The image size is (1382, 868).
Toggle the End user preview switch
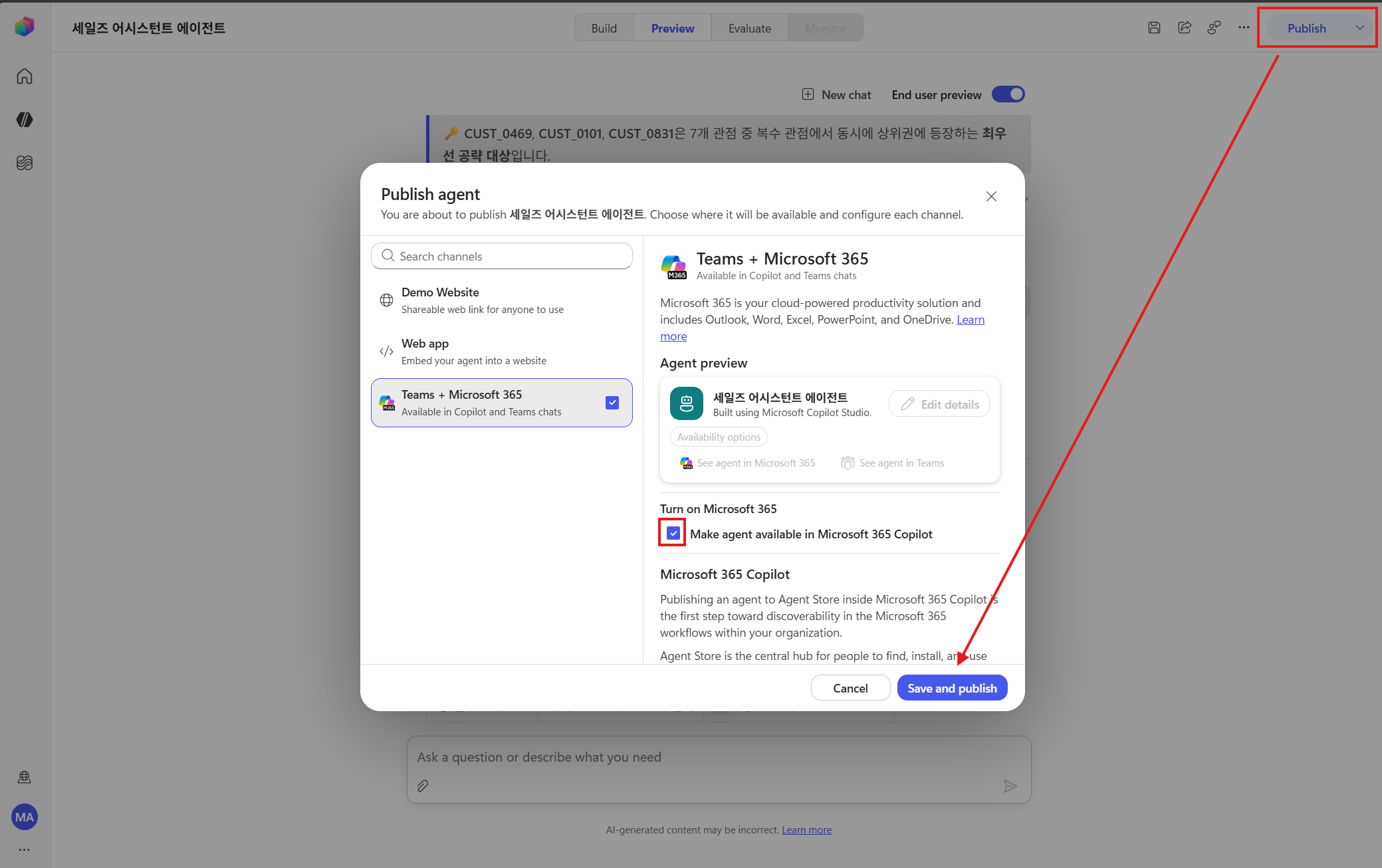tap(1008, 94)
